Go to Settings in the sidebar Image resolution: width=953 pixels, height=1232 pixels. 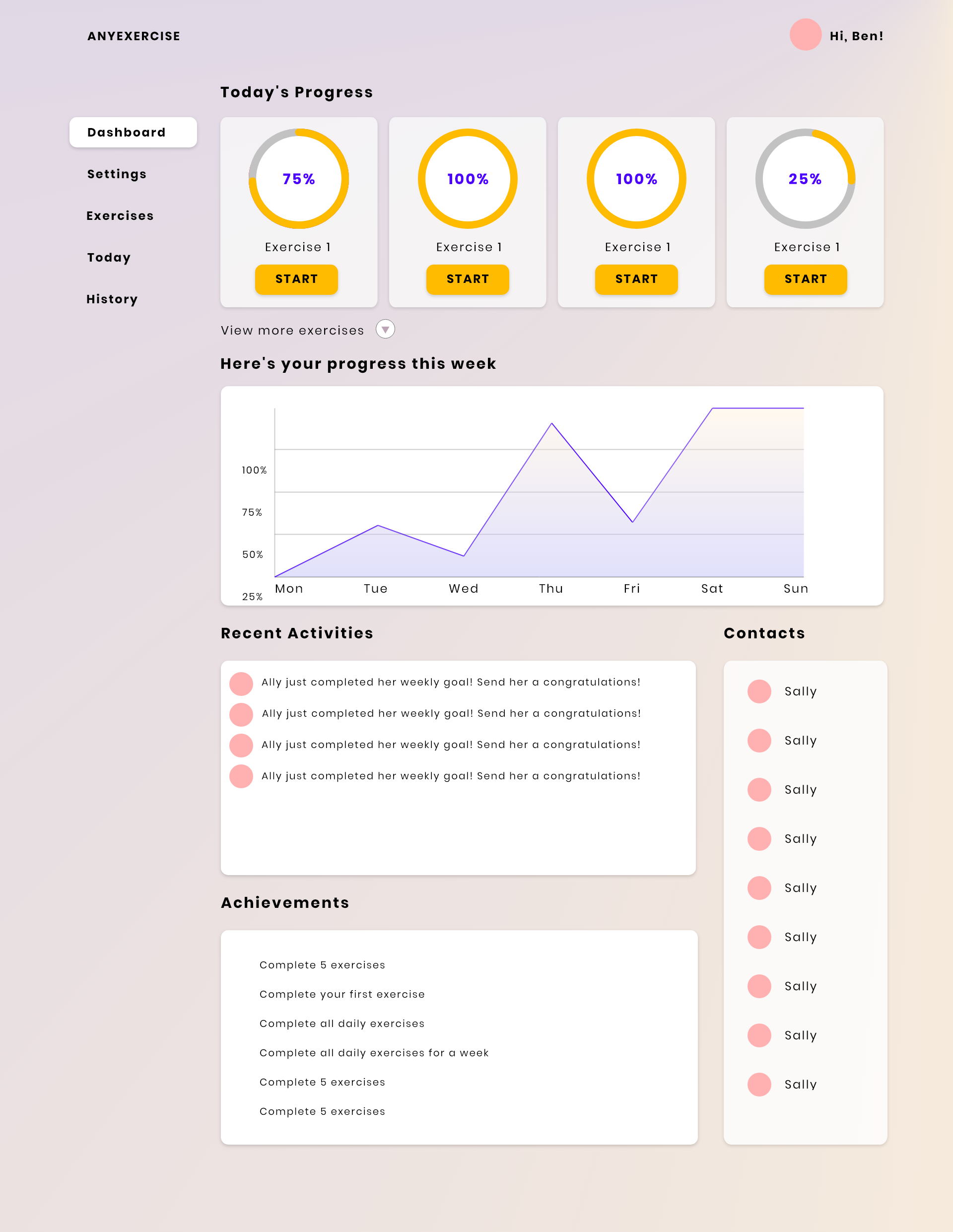(117, 174)
